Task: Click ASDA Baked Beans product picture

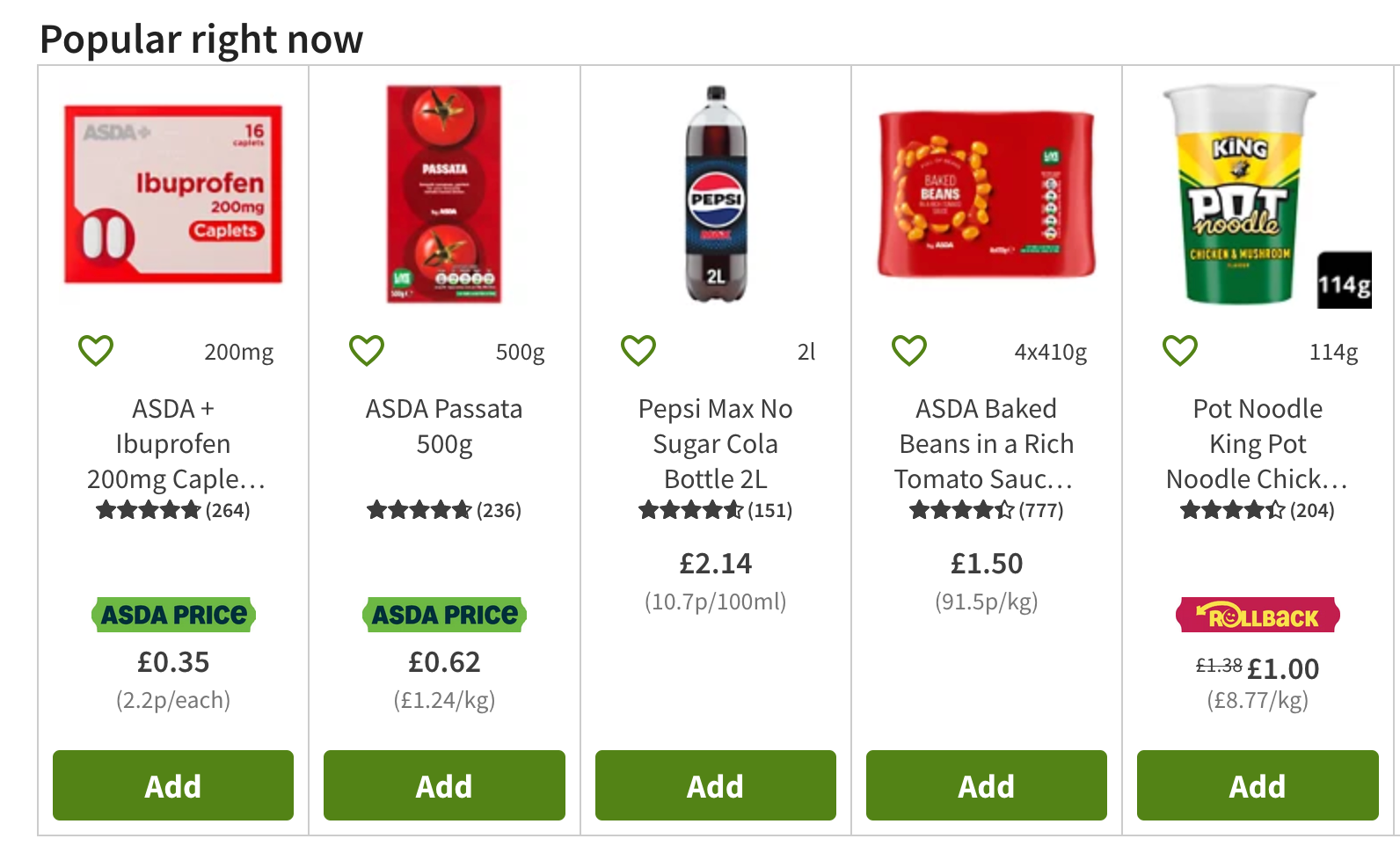Action: click(987, 194)
